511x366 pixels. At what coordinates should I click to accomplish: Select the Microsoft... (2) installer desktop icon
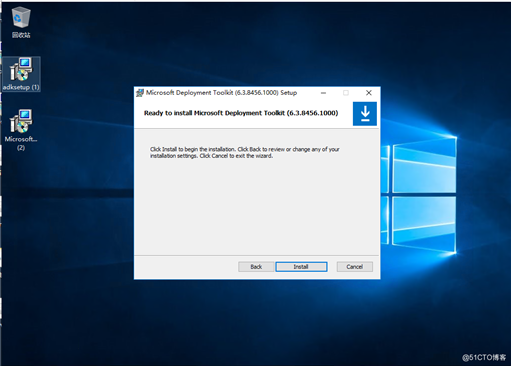click(x=21, y=130)
